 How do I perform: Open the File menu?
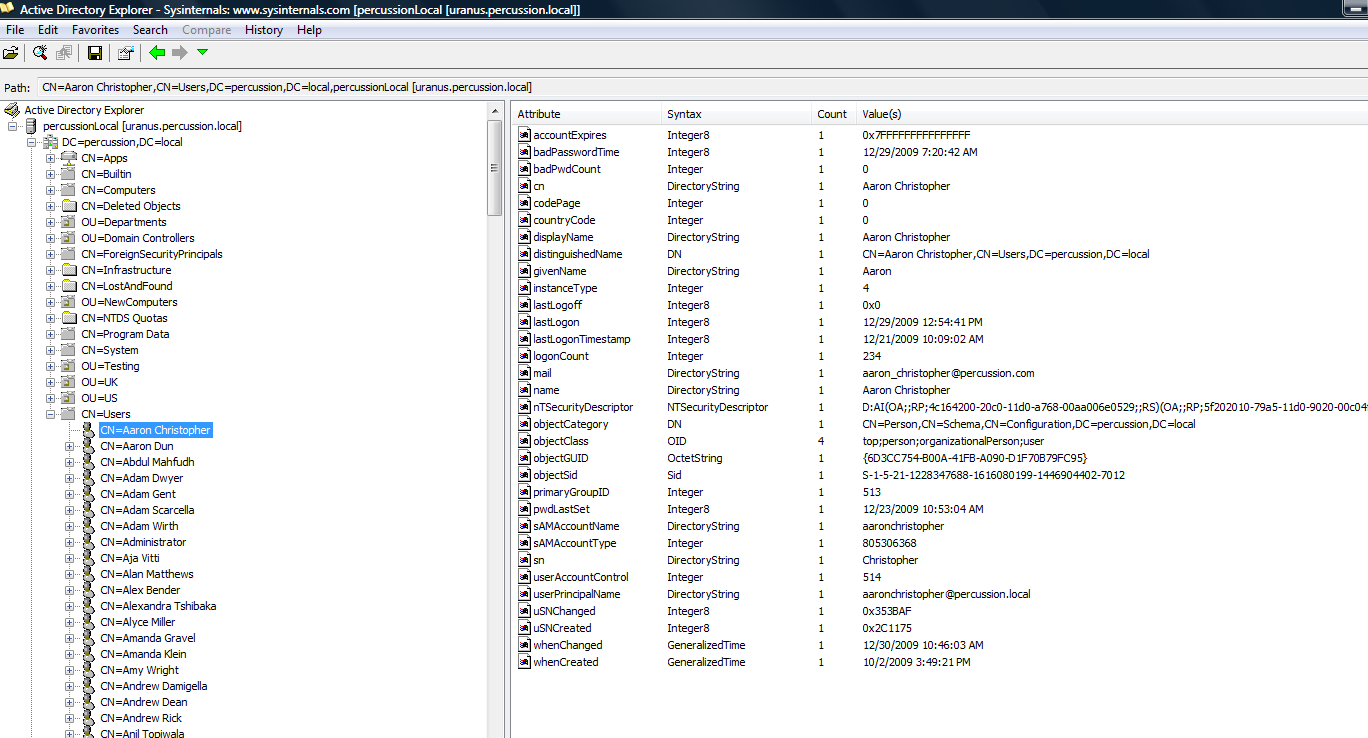coord(15,30)
